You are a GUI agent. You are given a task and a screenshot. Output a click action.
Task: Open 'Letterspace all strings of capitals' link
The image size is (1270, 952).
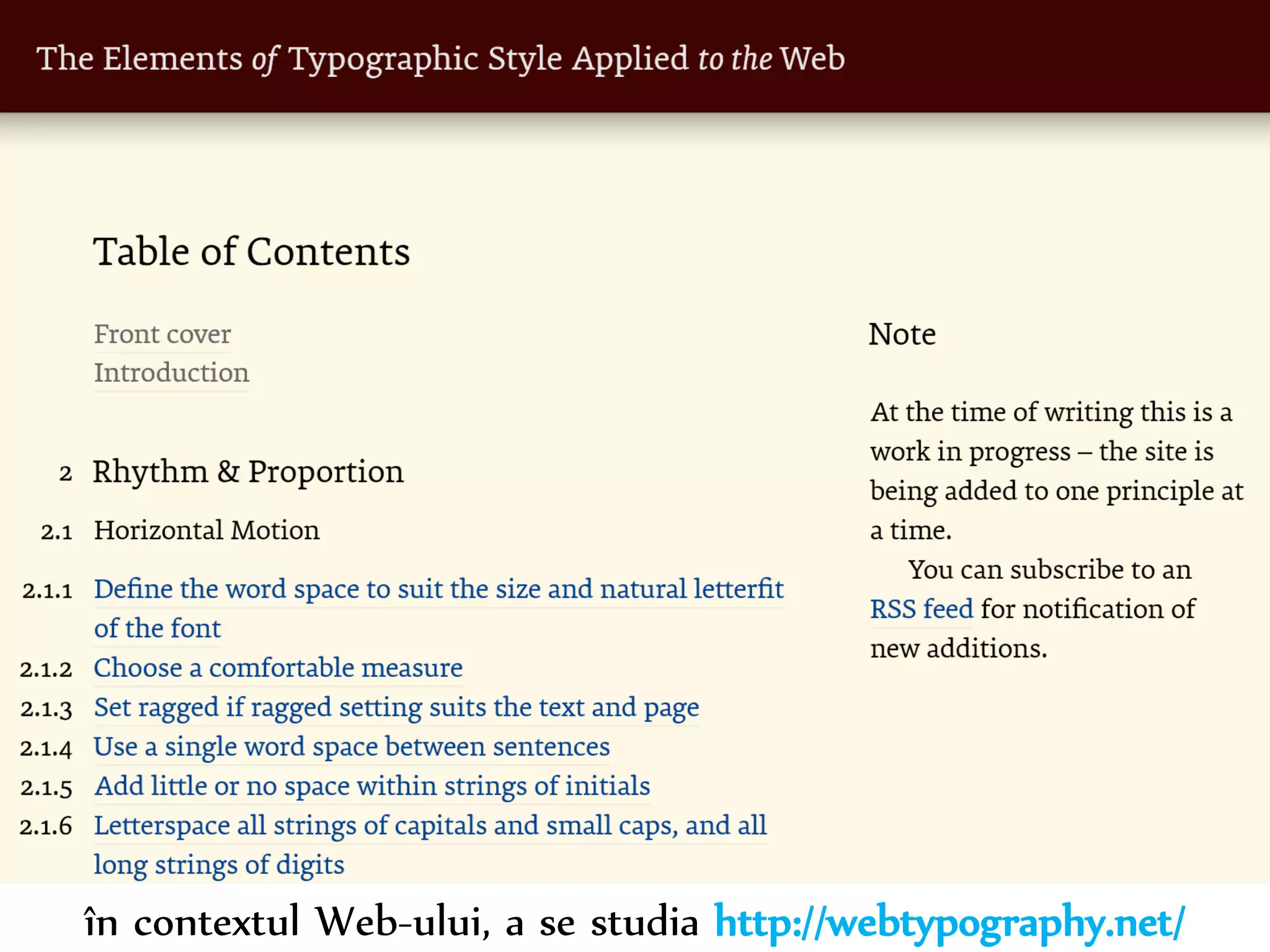pyautogui.click(x=430, y=826)
